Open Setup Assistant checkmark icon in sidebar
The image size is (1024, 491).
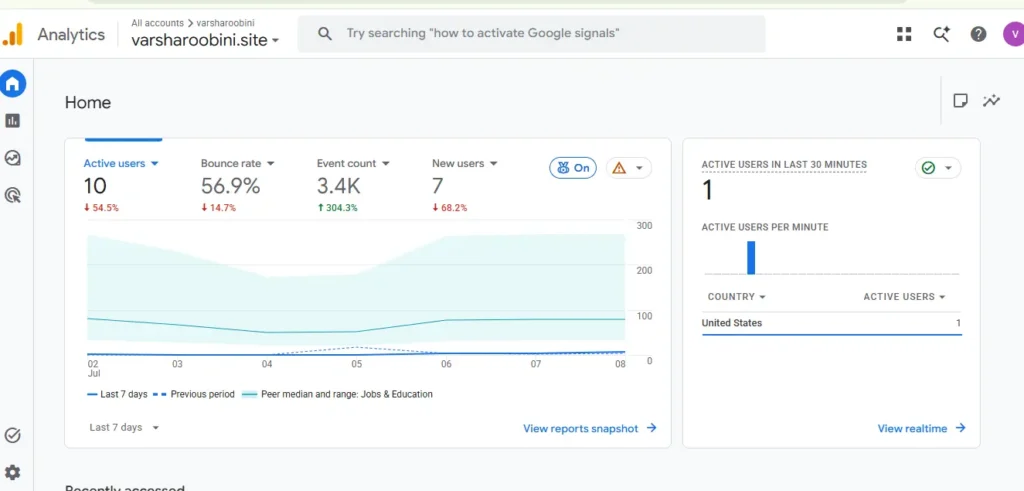click(12, 435)
